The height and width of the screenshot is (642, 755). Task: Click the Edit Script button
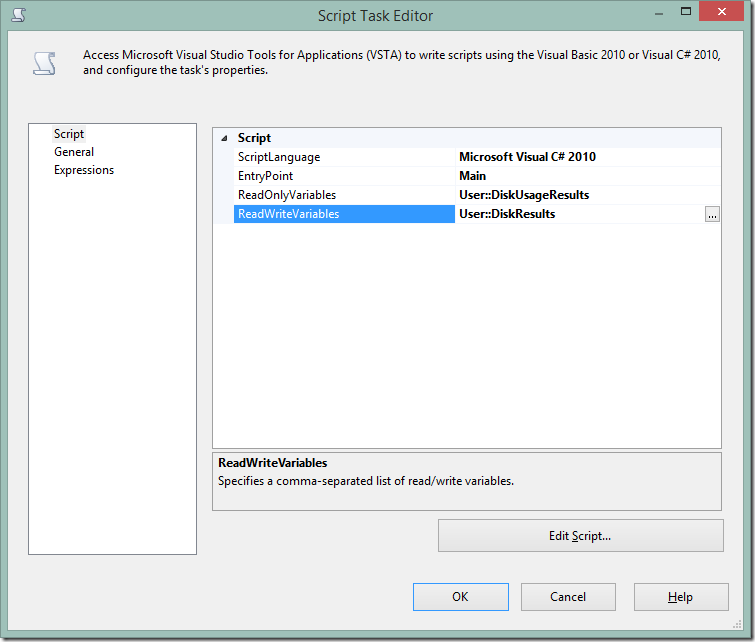click(581, 536)
